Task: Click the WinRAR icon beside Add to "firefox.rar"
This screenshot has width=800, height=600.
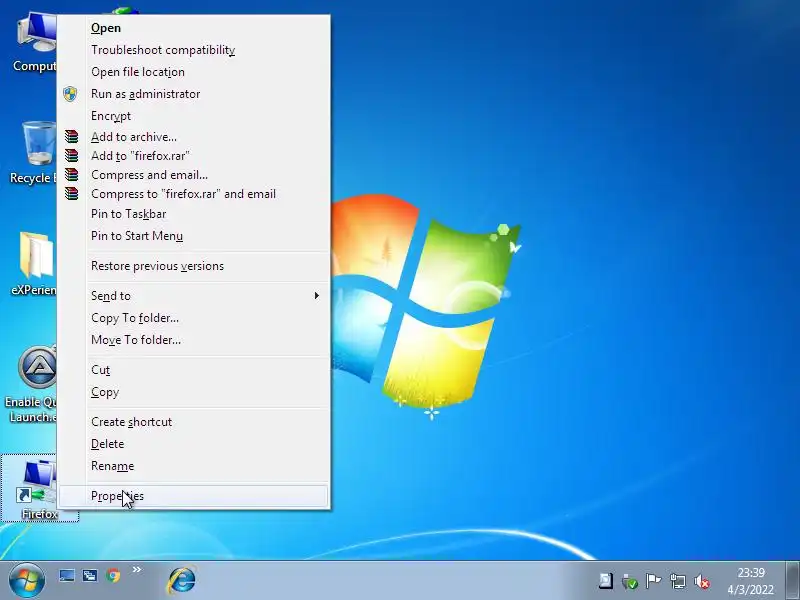Action: click(71, 155)
